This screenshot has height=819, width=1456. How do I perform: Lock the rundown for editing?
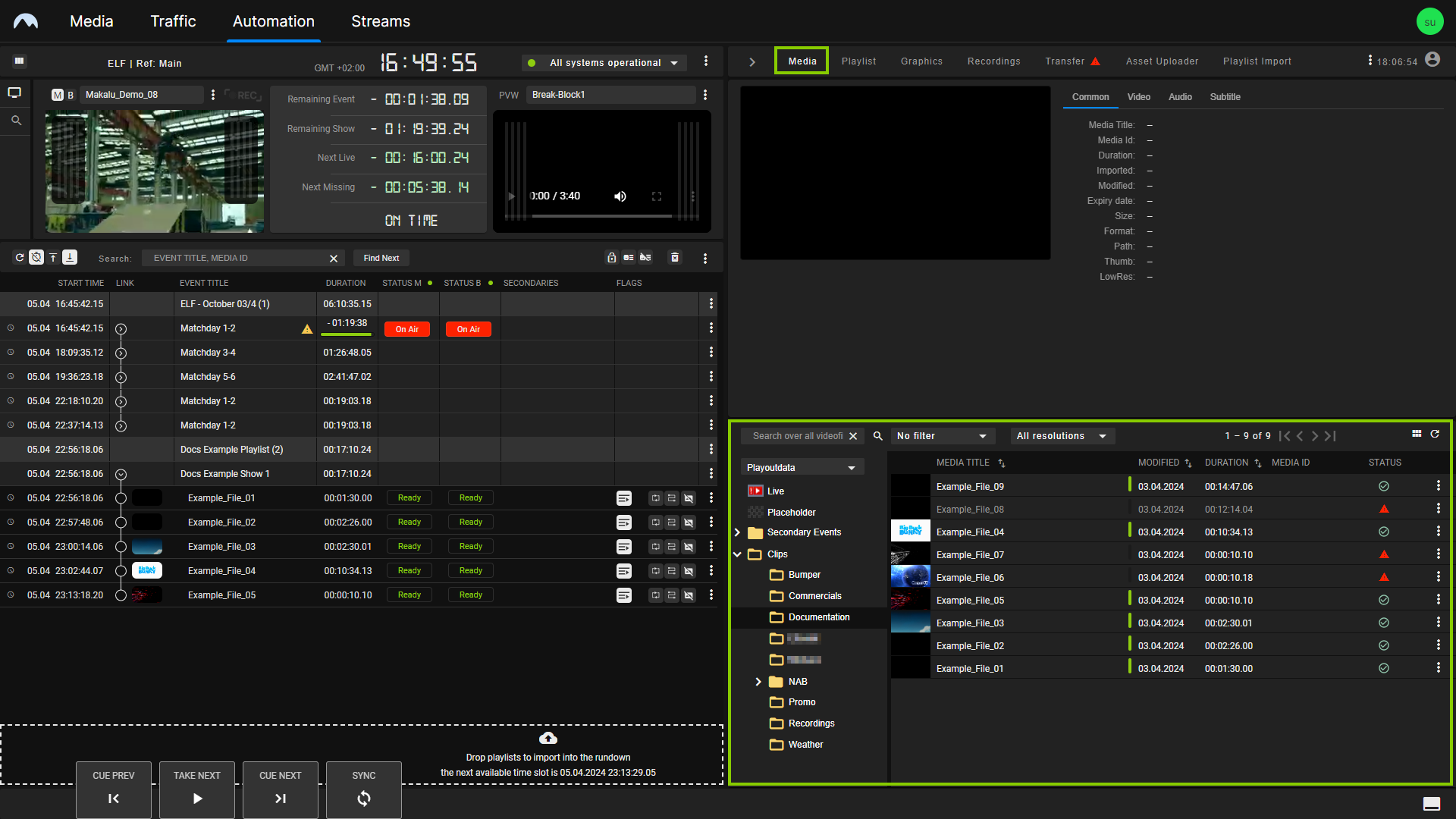(x=612, y=258)
